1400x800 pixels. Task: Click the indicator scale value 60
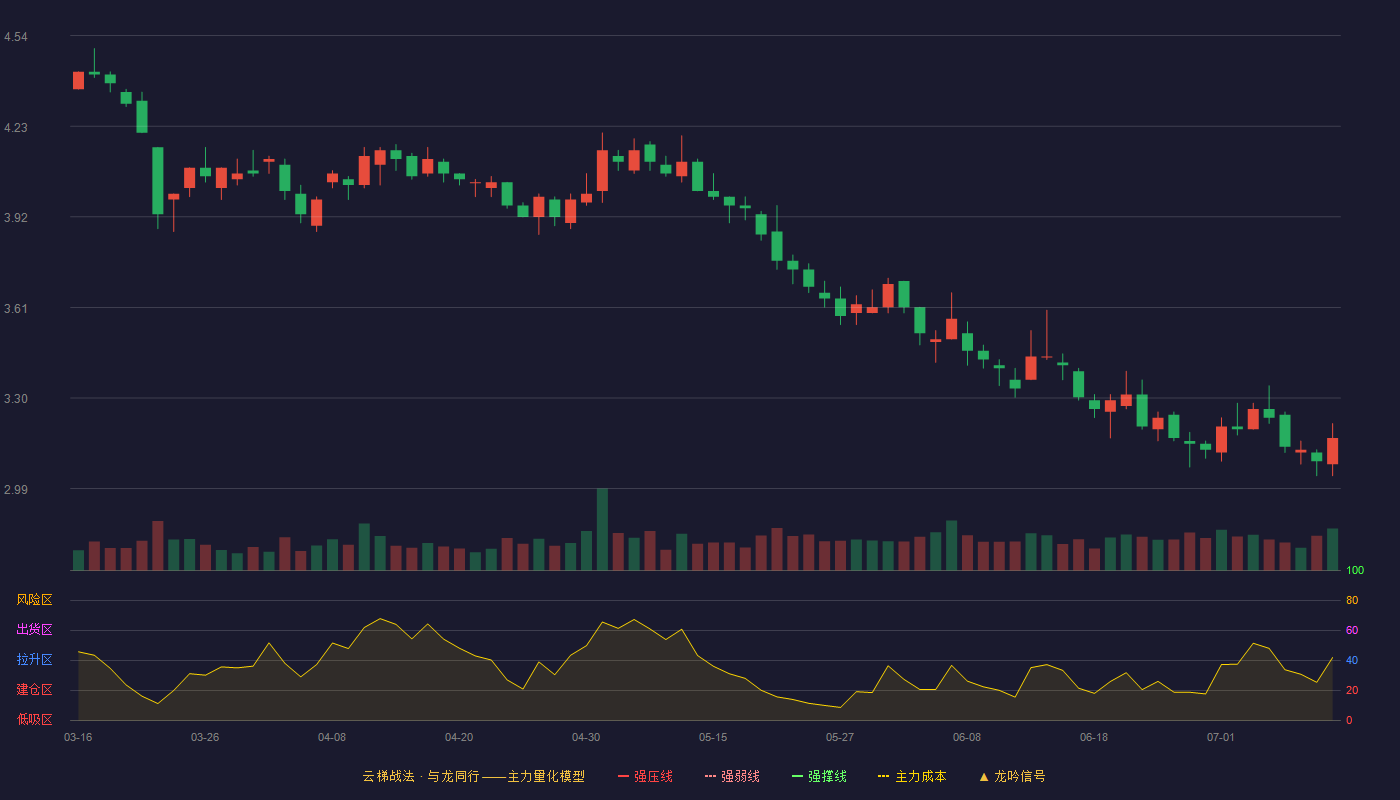pyautogui.click(x=1352, y=630)
